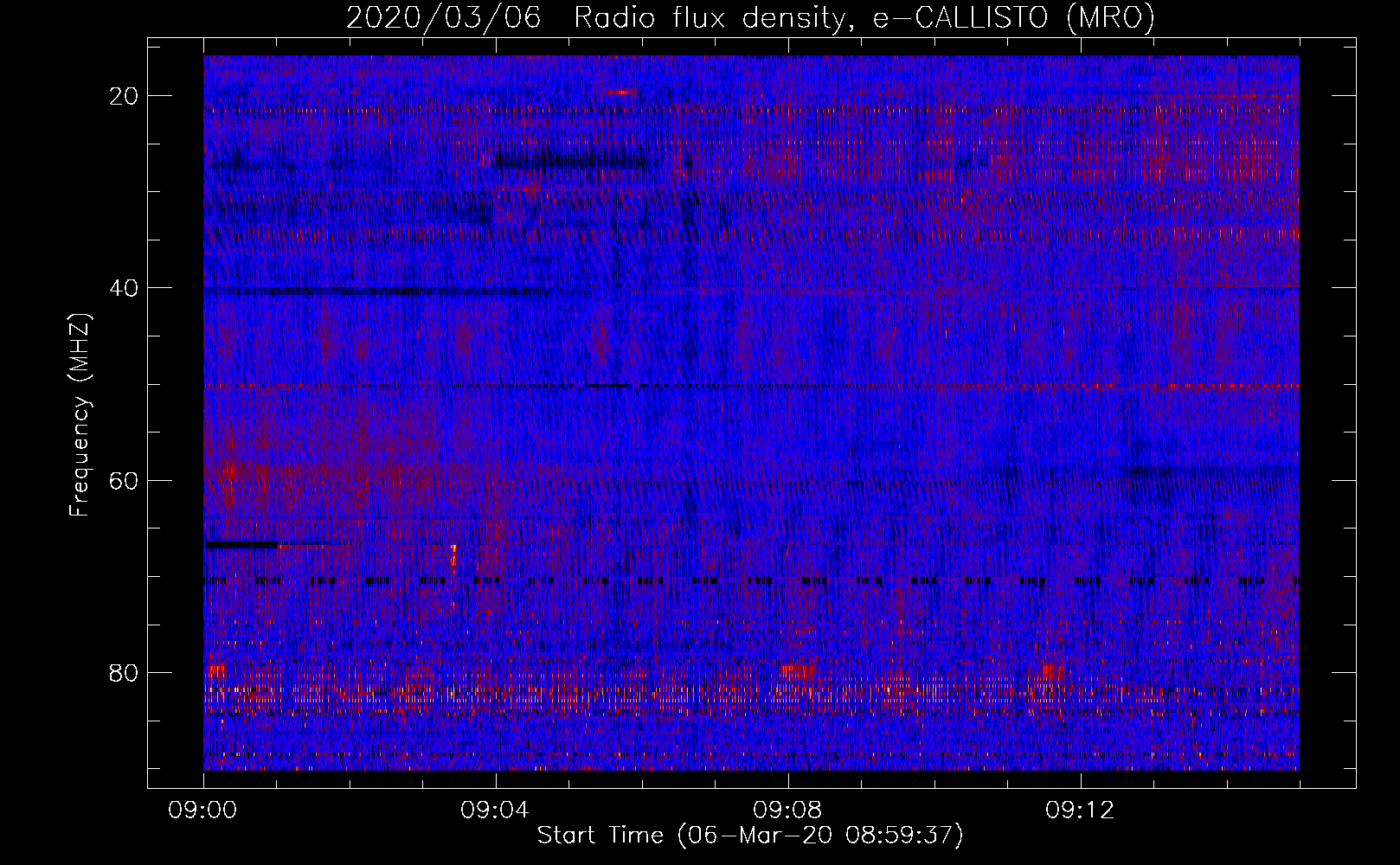Select the 60 MHz frequency tick label
This screenshot has height=865, width=1400.
coord(124,480)
